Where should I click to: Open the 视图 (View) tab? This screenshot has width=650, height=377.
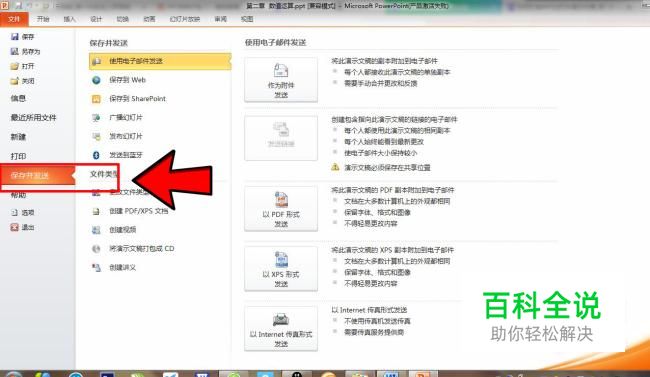(x=247, y=19)
